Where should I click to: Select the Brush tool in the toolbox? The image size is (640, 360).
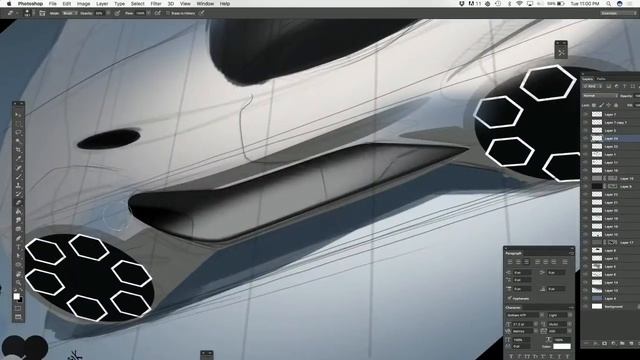click(18, 176)
